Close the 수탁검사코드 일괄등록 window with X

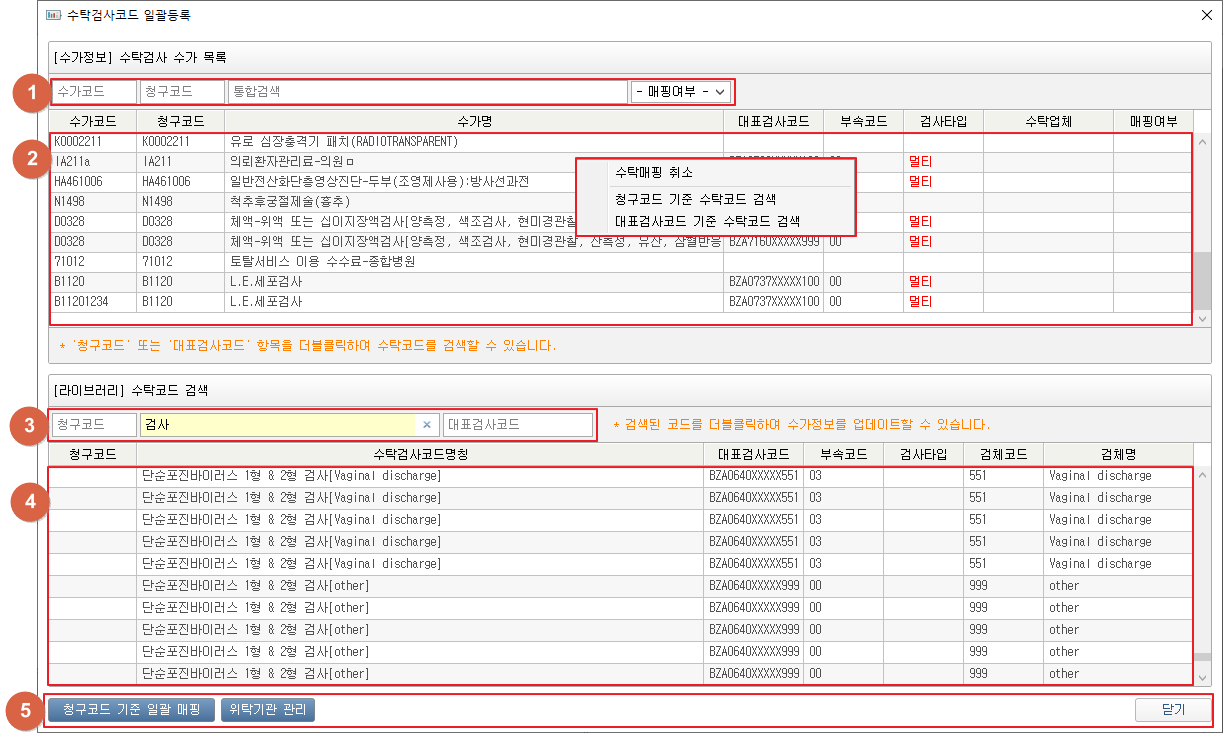click(x=1206, y=15)
